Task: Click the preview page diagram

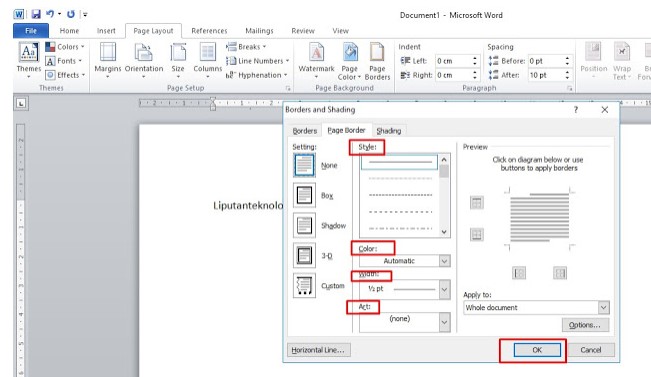Action: coord(539,218)
